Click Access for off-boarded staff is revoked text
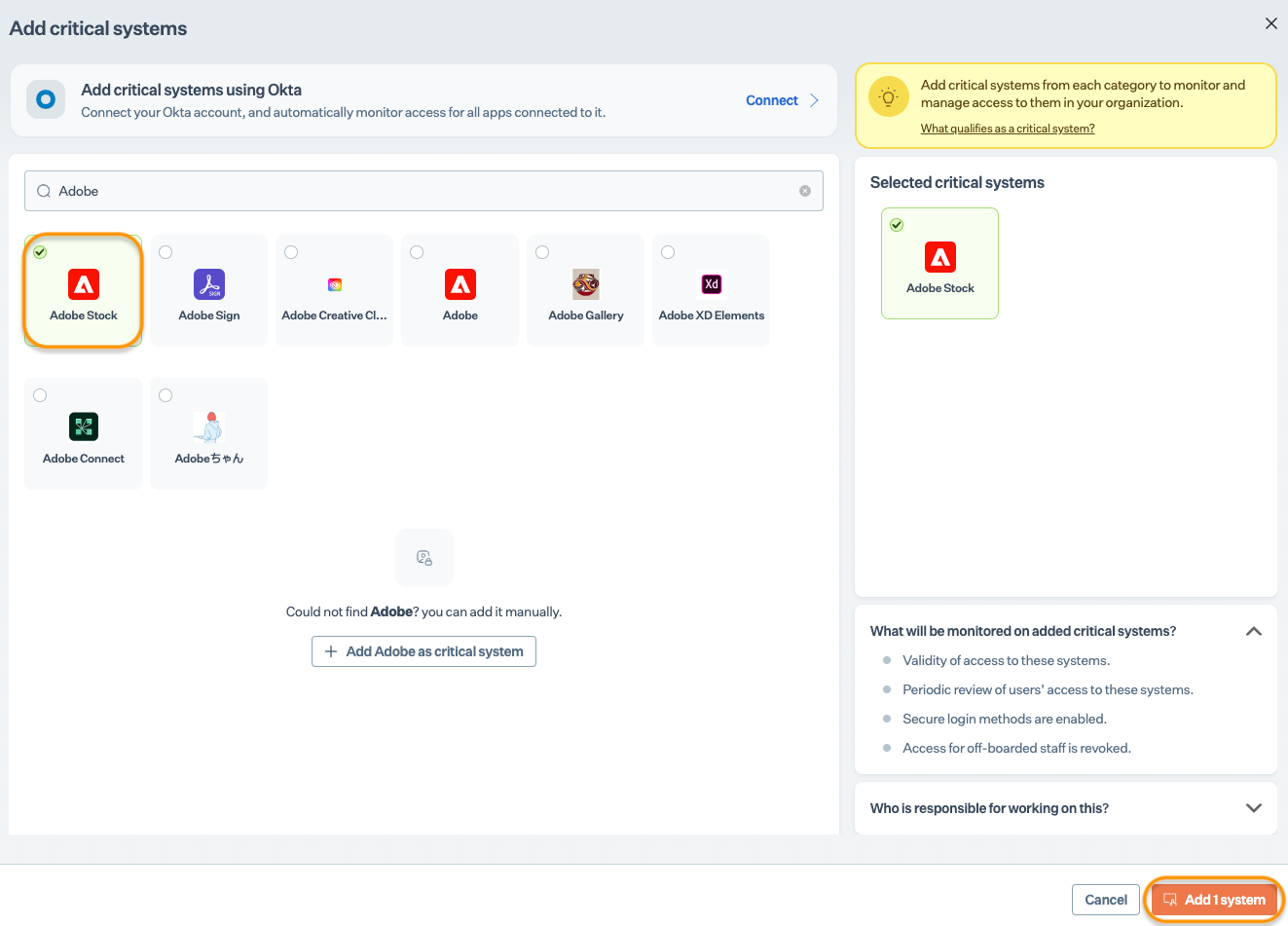The image size is (1288, 926). click(1016, 748)
